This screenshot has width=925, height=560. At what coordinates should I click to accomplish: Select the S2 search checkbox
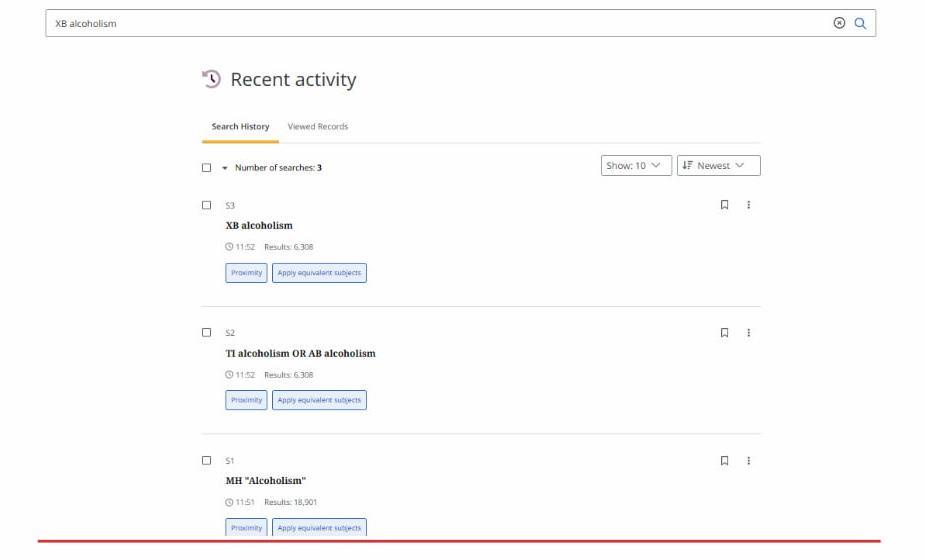(x=207, y=333)
